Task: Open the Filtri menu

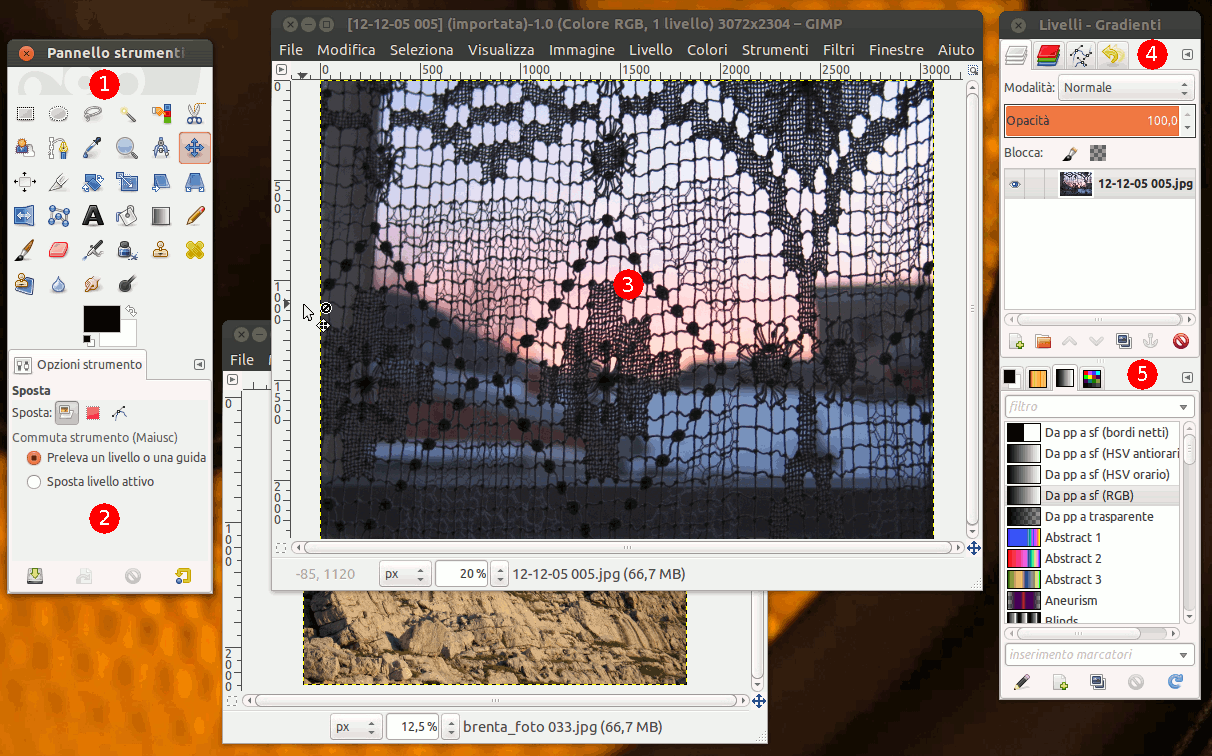Action: point(838,50)
